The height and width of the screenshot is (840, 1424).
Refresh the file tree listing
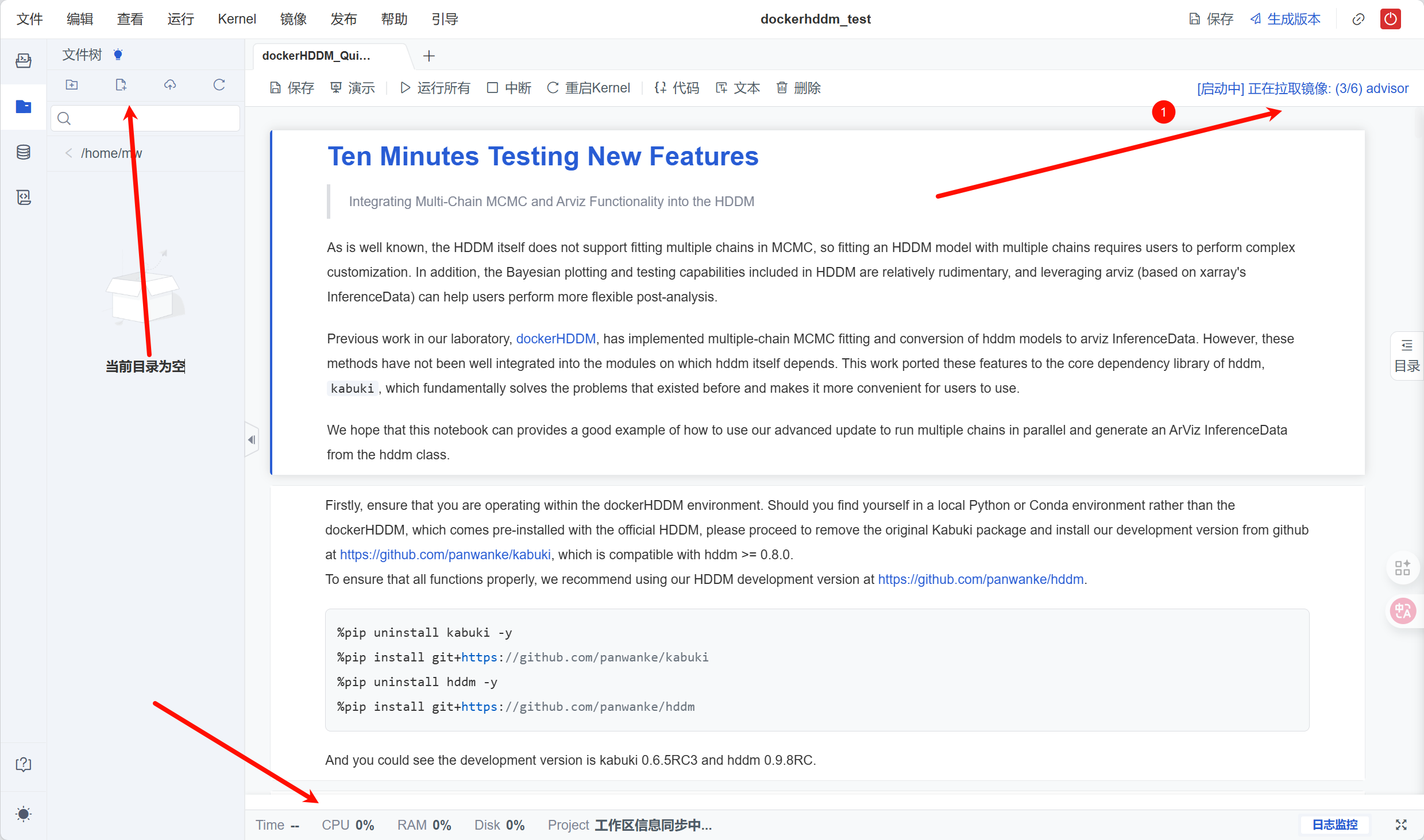click(219, 85)
